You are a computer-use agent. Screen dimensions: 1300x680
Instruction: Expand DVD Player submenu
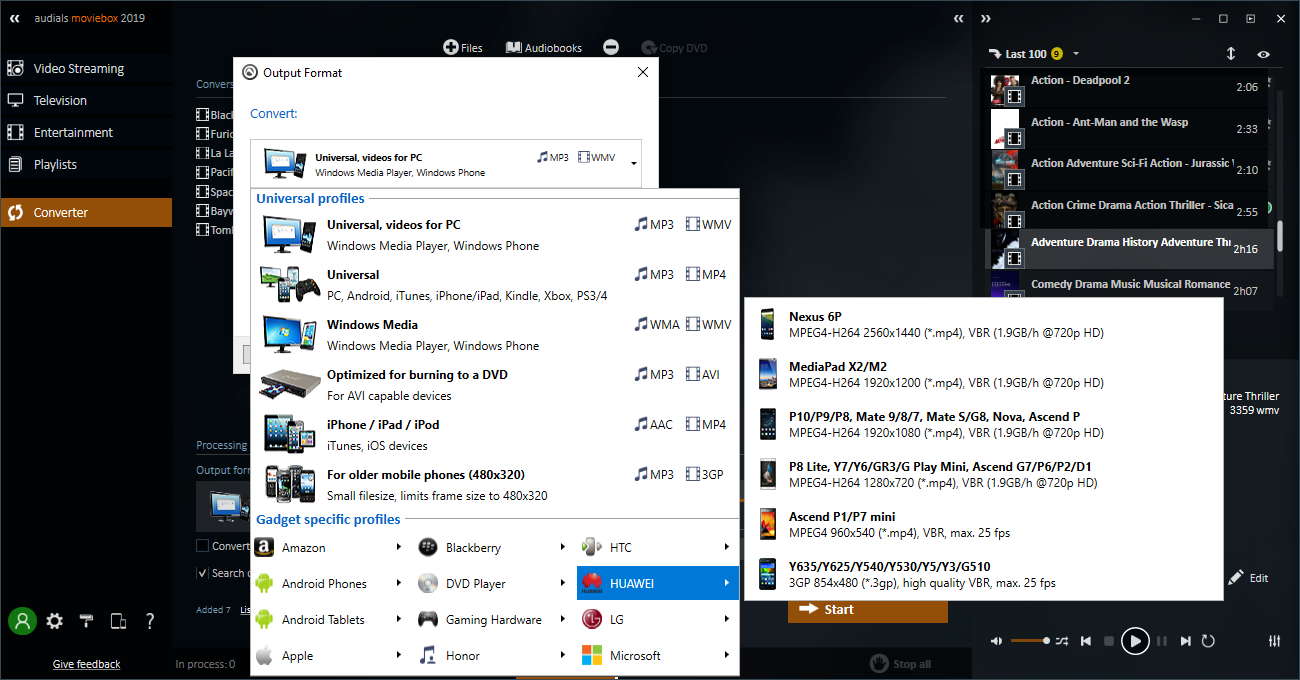pos(495,584)
